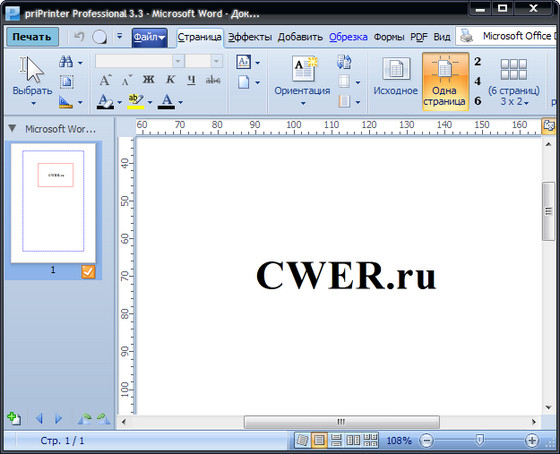Screen dimensions: 560x454
Task: Click the ruler measure tool icon
Action: [x=66, y=102]
